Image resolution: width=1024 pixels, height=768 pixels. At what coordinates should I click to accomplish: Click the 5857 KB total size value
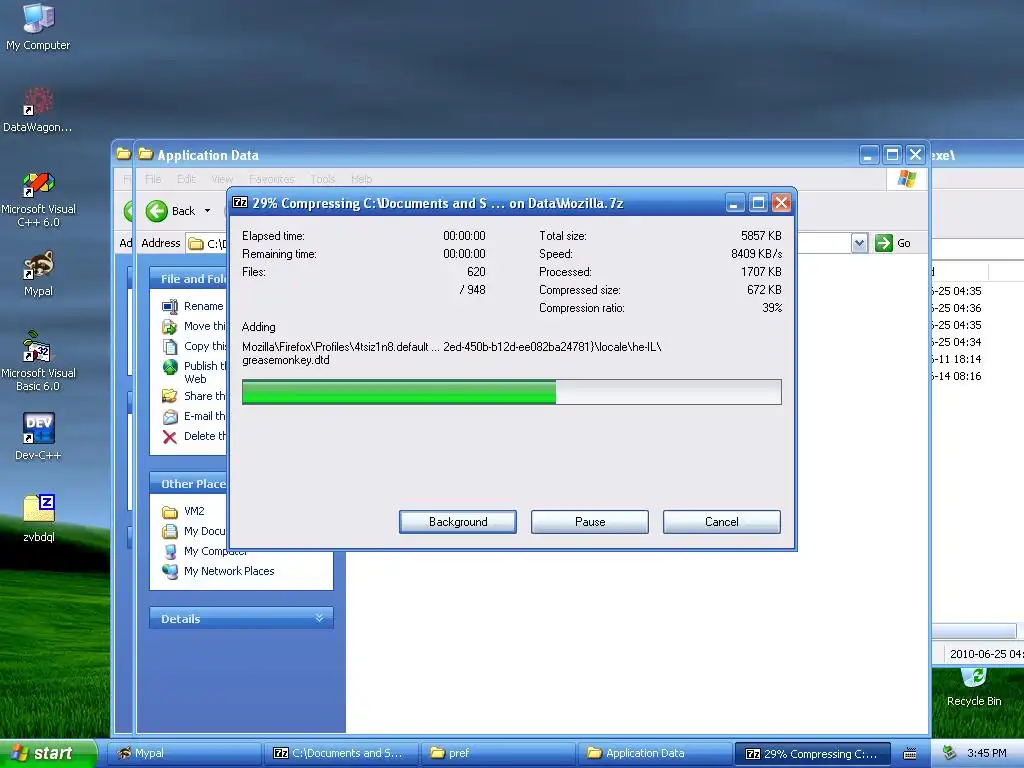click(761, 235)
